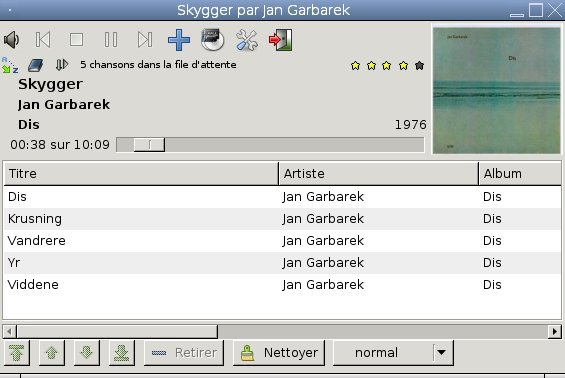Set rating to two stars

coord(371,66)
